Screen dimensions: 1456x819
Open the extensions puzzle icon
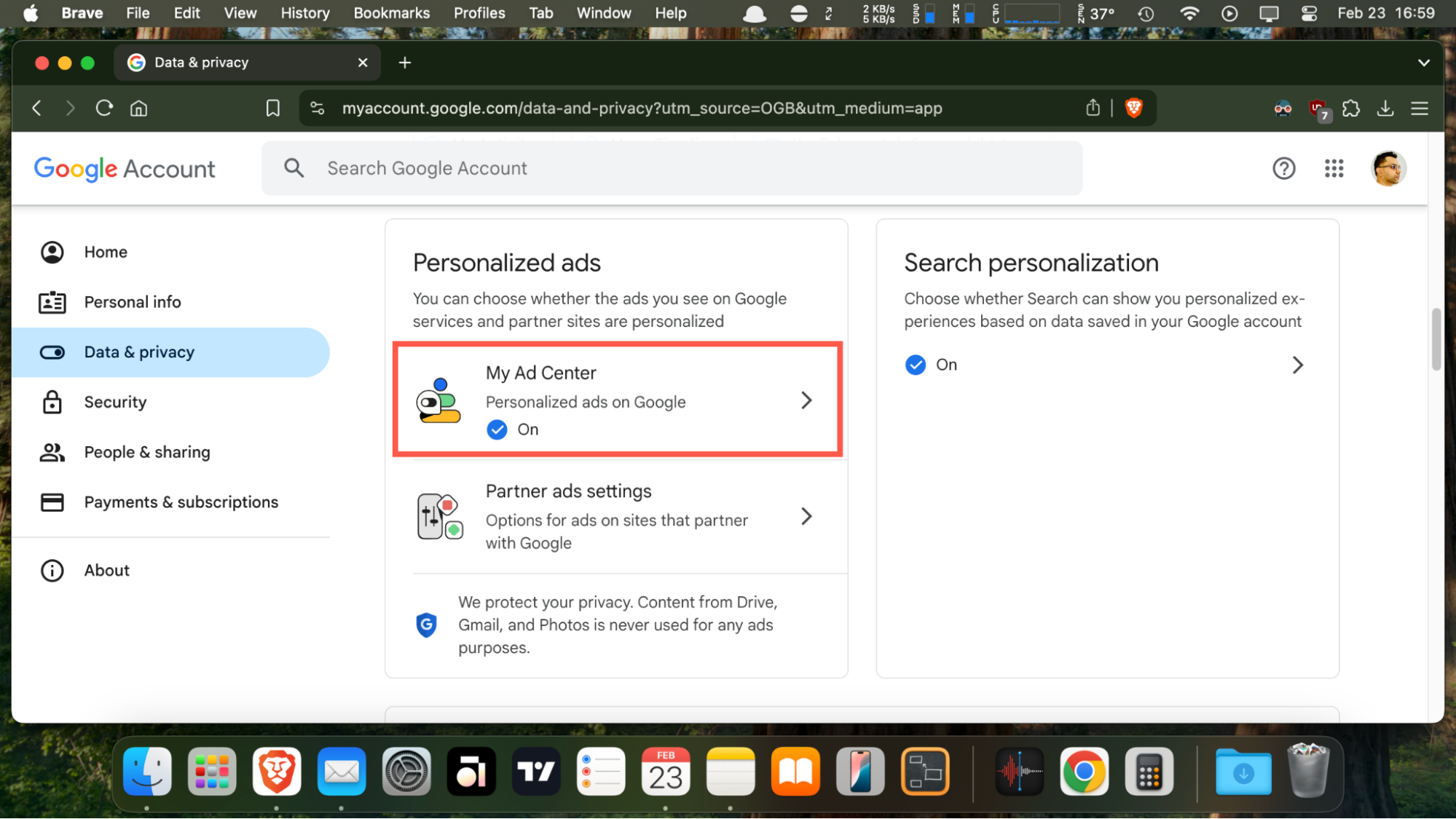point(1350,108)
